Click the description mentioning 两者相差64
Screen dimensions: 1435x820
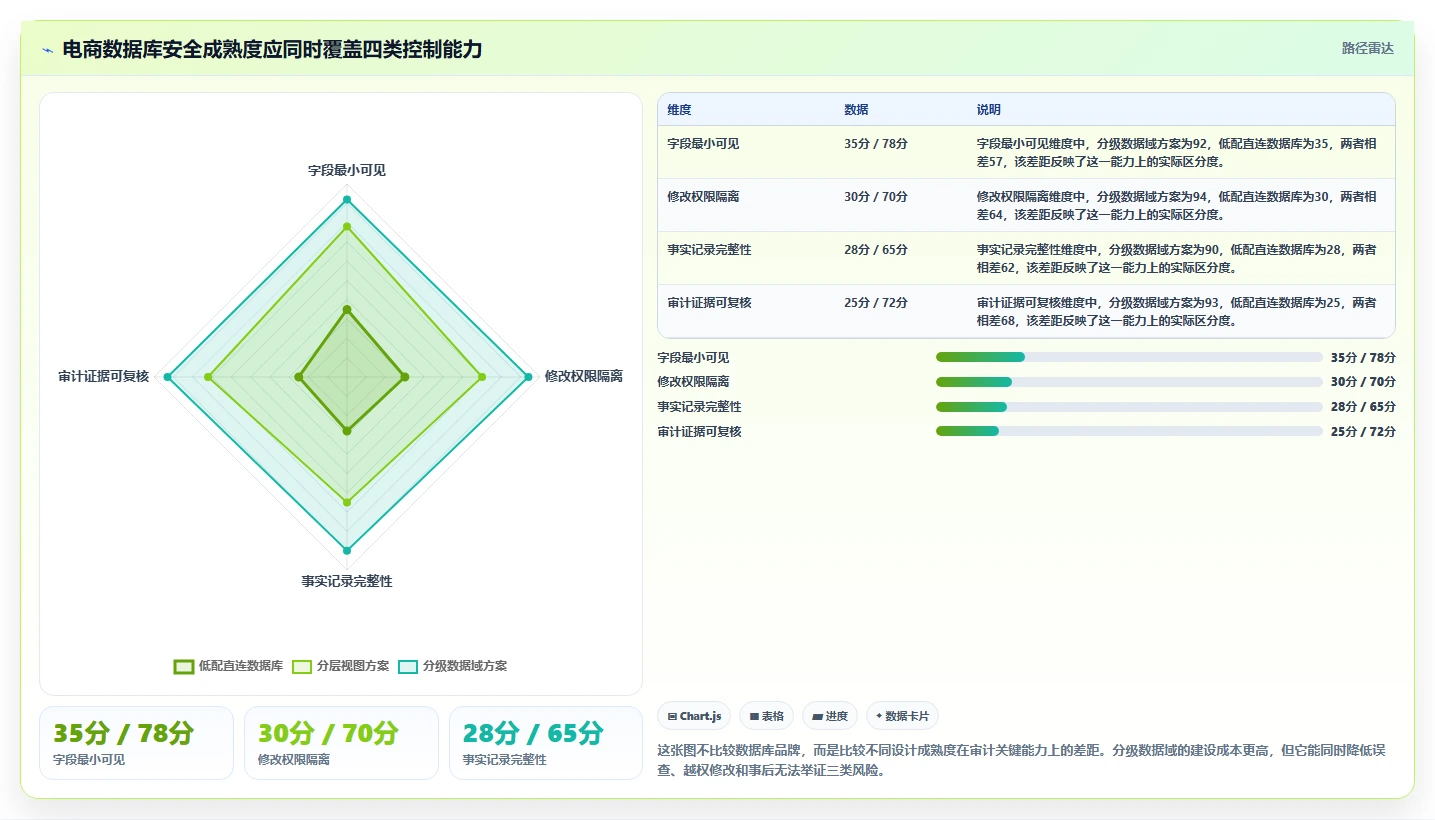pos(1177,205)
